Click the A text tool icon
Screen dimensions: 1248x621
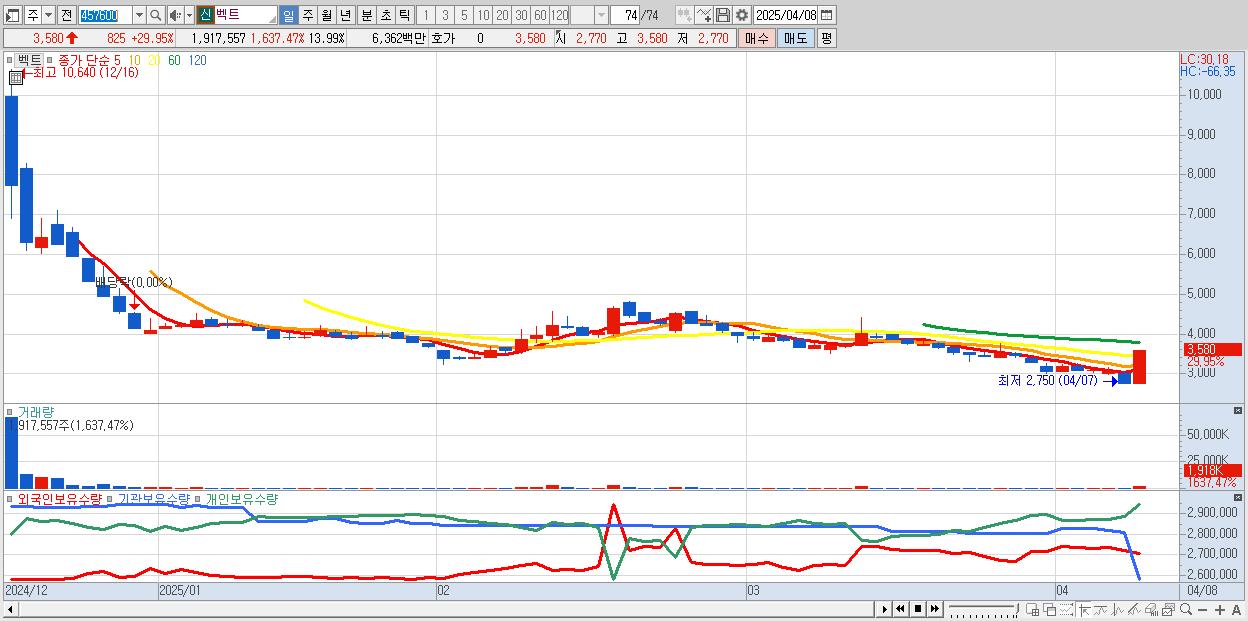coord(1236,609)
